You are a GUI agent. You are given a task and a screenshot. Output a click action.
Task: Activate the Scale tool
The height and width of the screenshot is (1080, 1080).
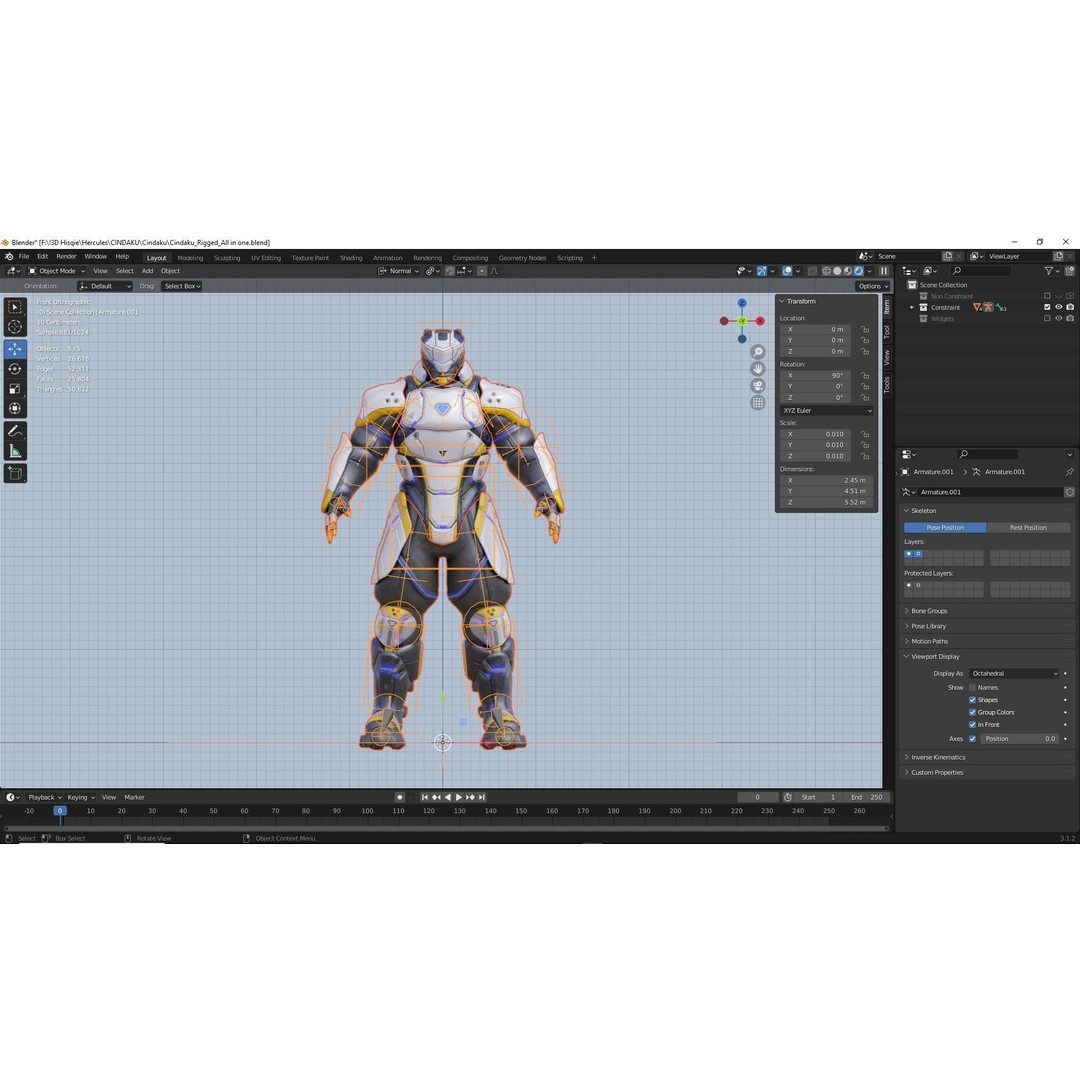click(15, 389)
